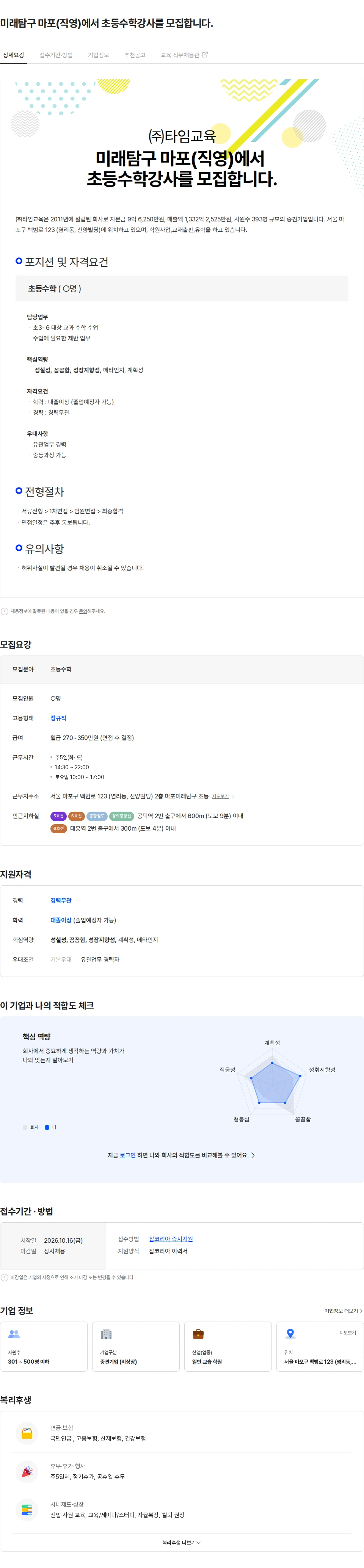Select the 상세요강 tab
The height and width of the screenshot is (1568, 364).
[13, 55]
